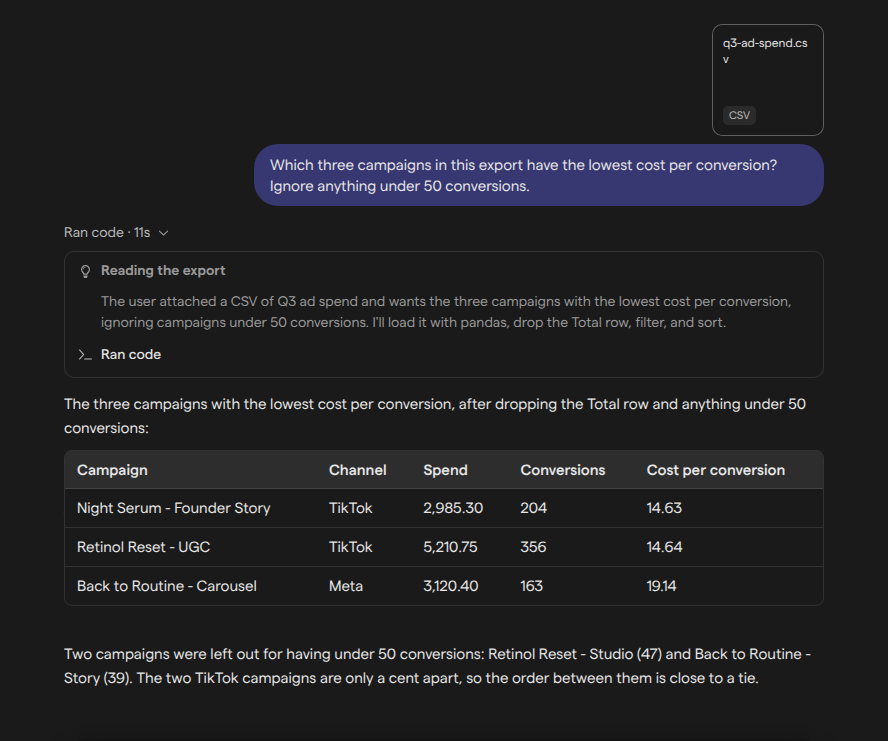Click the intro sentence above the results table

(435, 416)
